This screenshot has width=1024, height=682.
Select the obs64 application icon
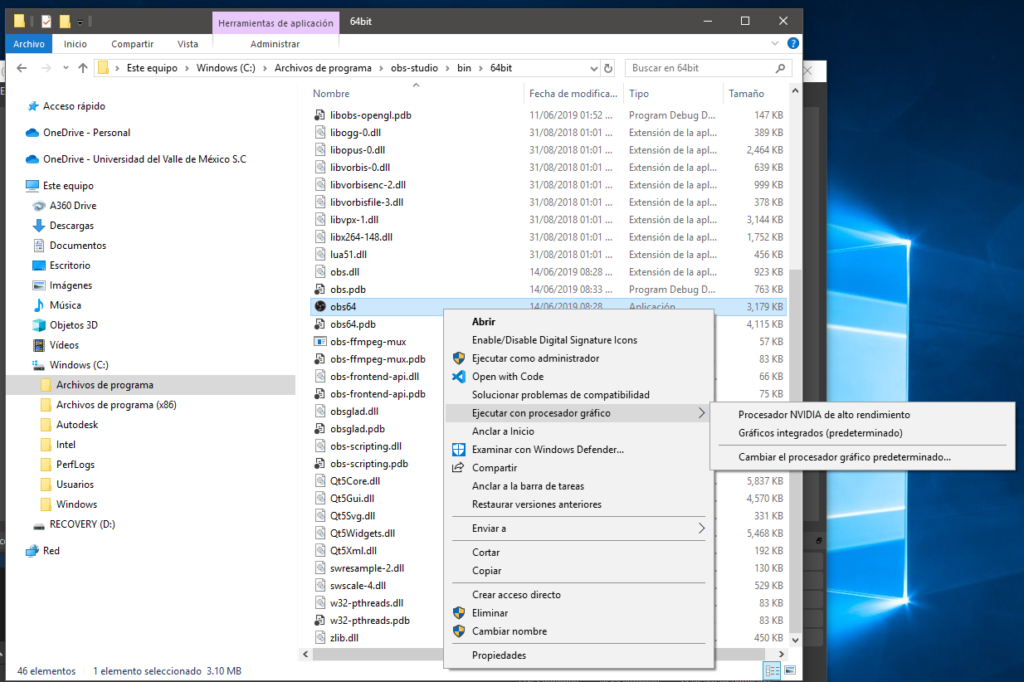click(320, 307)
